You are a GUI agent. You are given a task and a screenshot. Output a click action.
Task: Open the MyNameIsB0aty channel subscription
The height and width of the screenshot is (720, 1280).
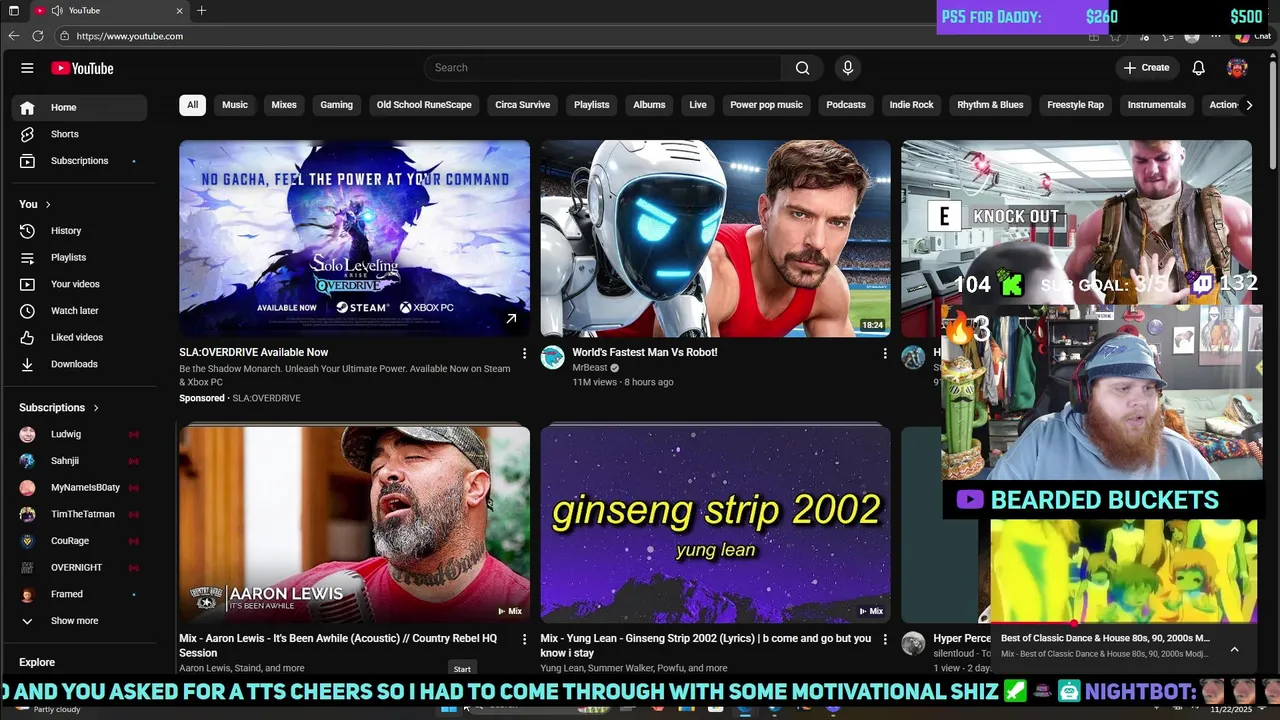pos(79,487)
